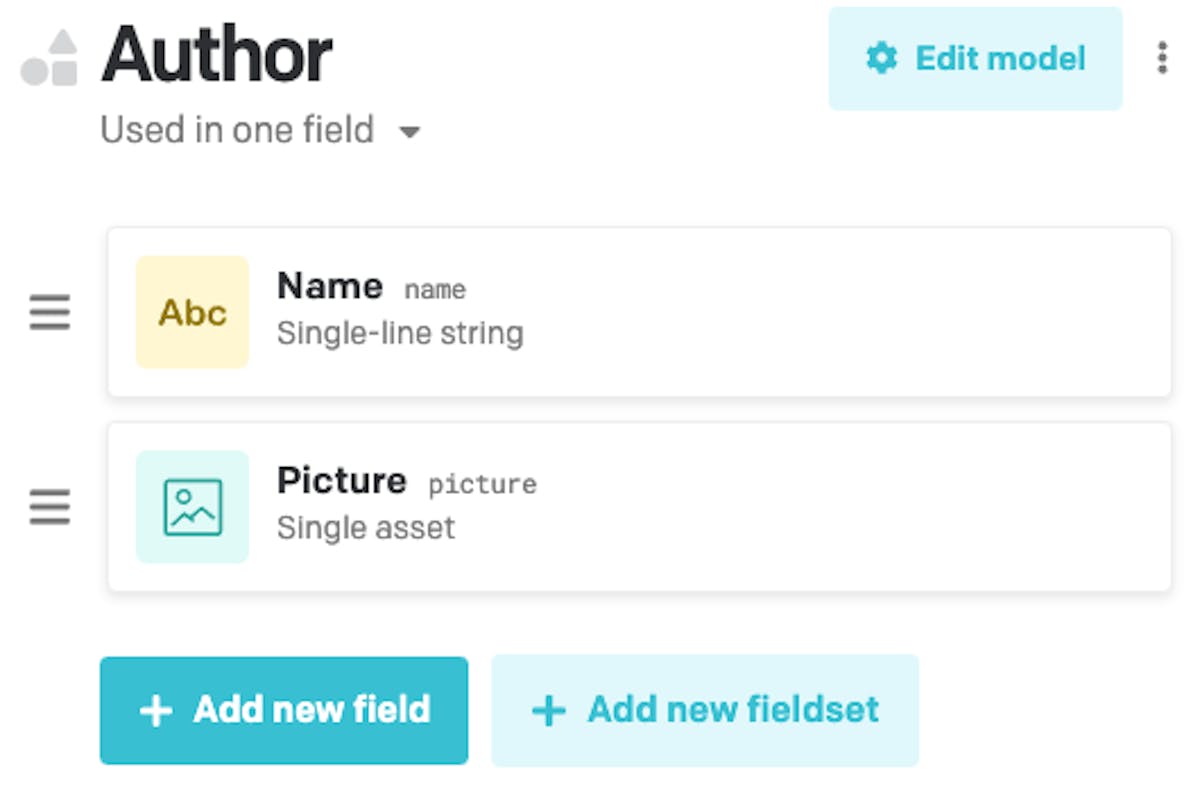This screenshot has height=799, width=1200.
Task: Click the Name field drag handle
Action: click(50, 313)
